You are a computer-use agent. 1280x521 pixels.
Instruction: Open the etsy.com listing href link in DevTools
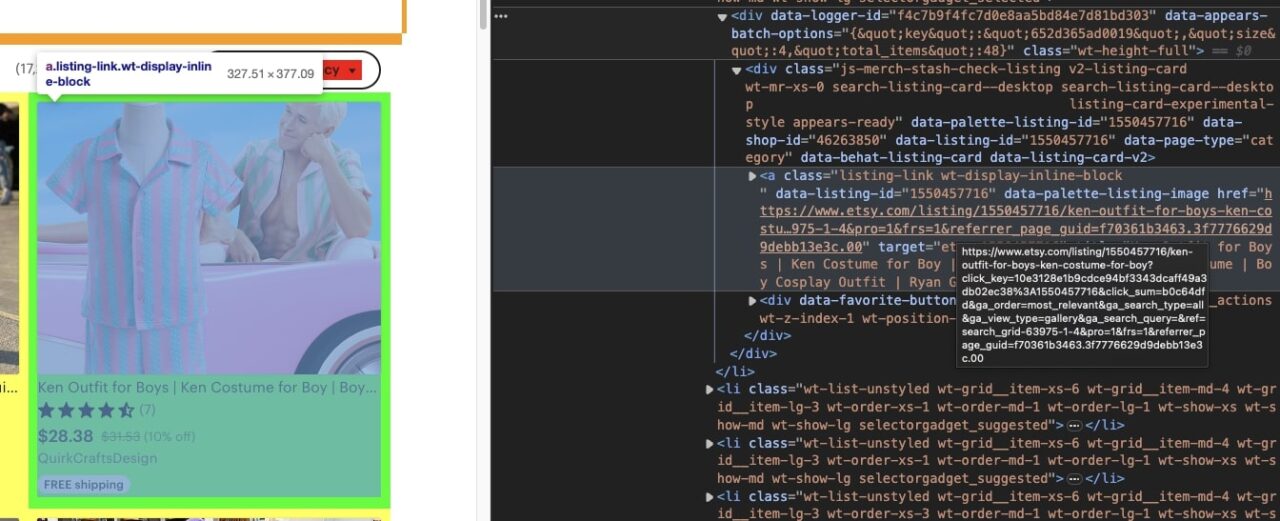click(x=1015, y=220)
